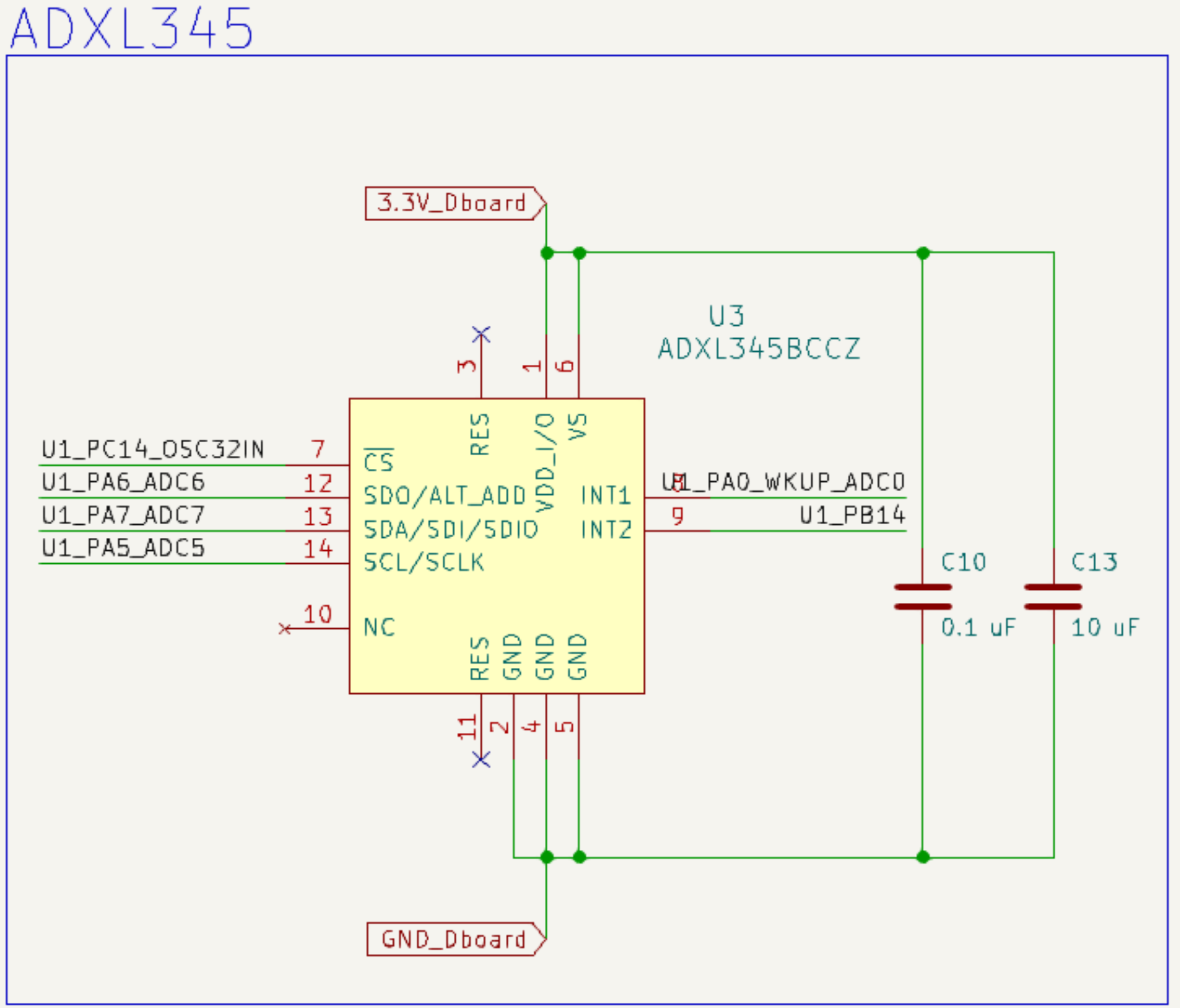
Task: Click pin number 14 on U3
Action: tap(318, 548)
